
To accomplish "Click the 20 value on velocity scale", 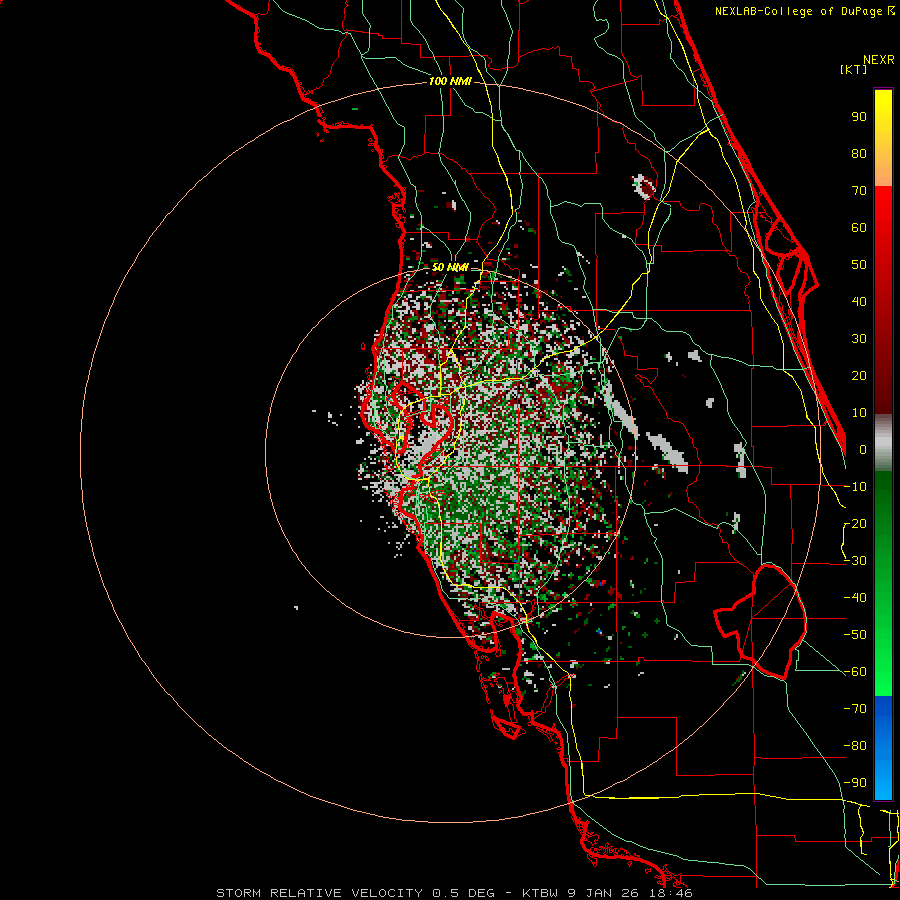I will click(x=859, y=376).
